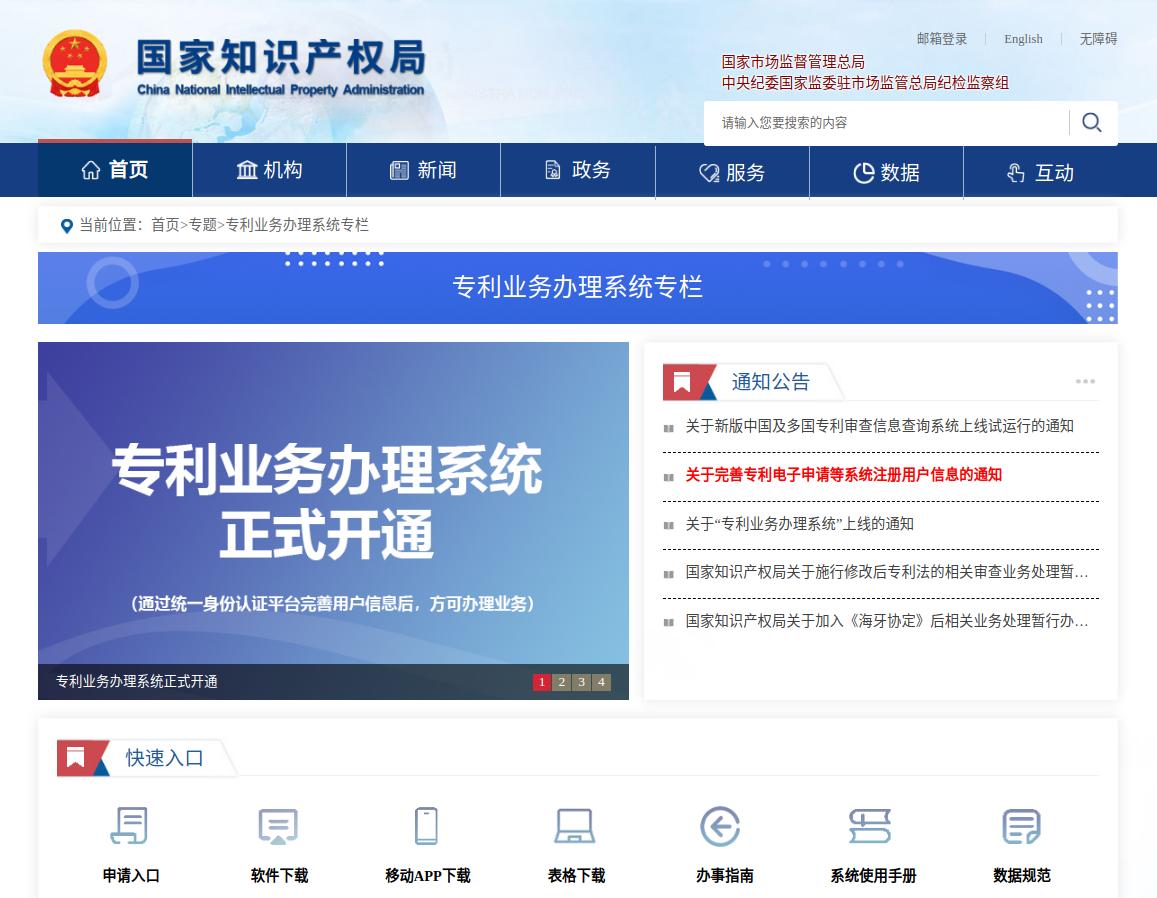Select carousel slide 4
Viewport: 1157px width, 898px height.
coord(601,682)
